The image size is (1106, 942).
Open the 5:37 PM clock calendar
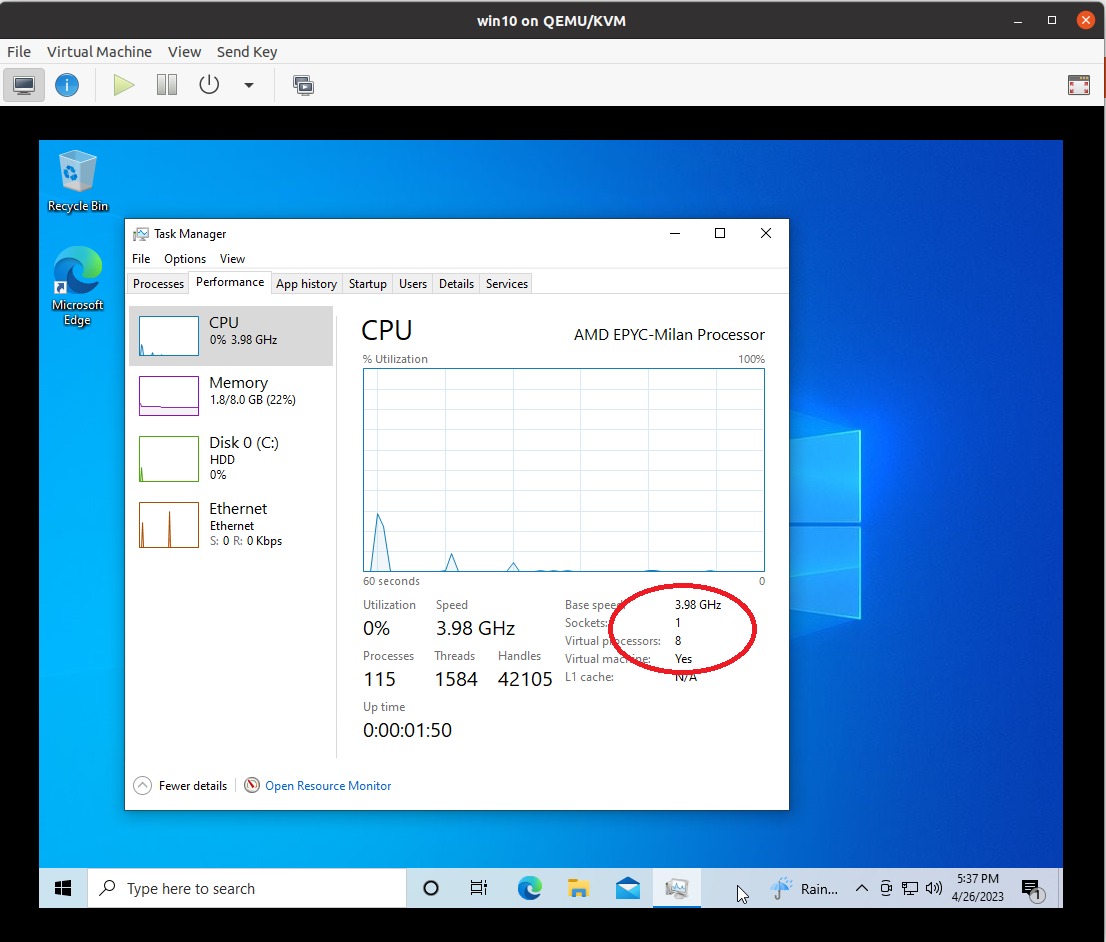[978, 888]
